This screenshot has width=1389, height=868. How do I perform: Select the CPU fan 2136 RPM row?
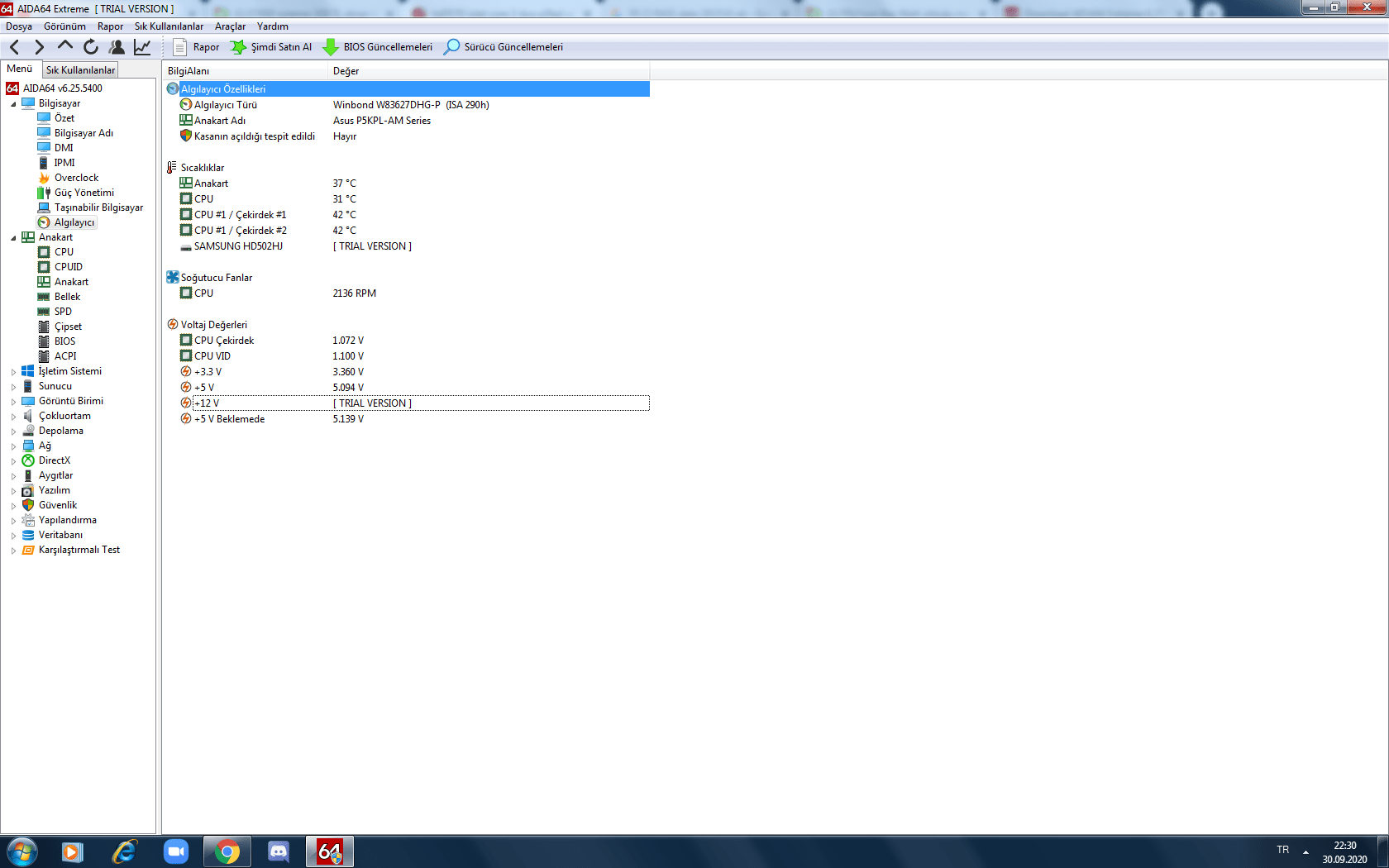[408, 293]
